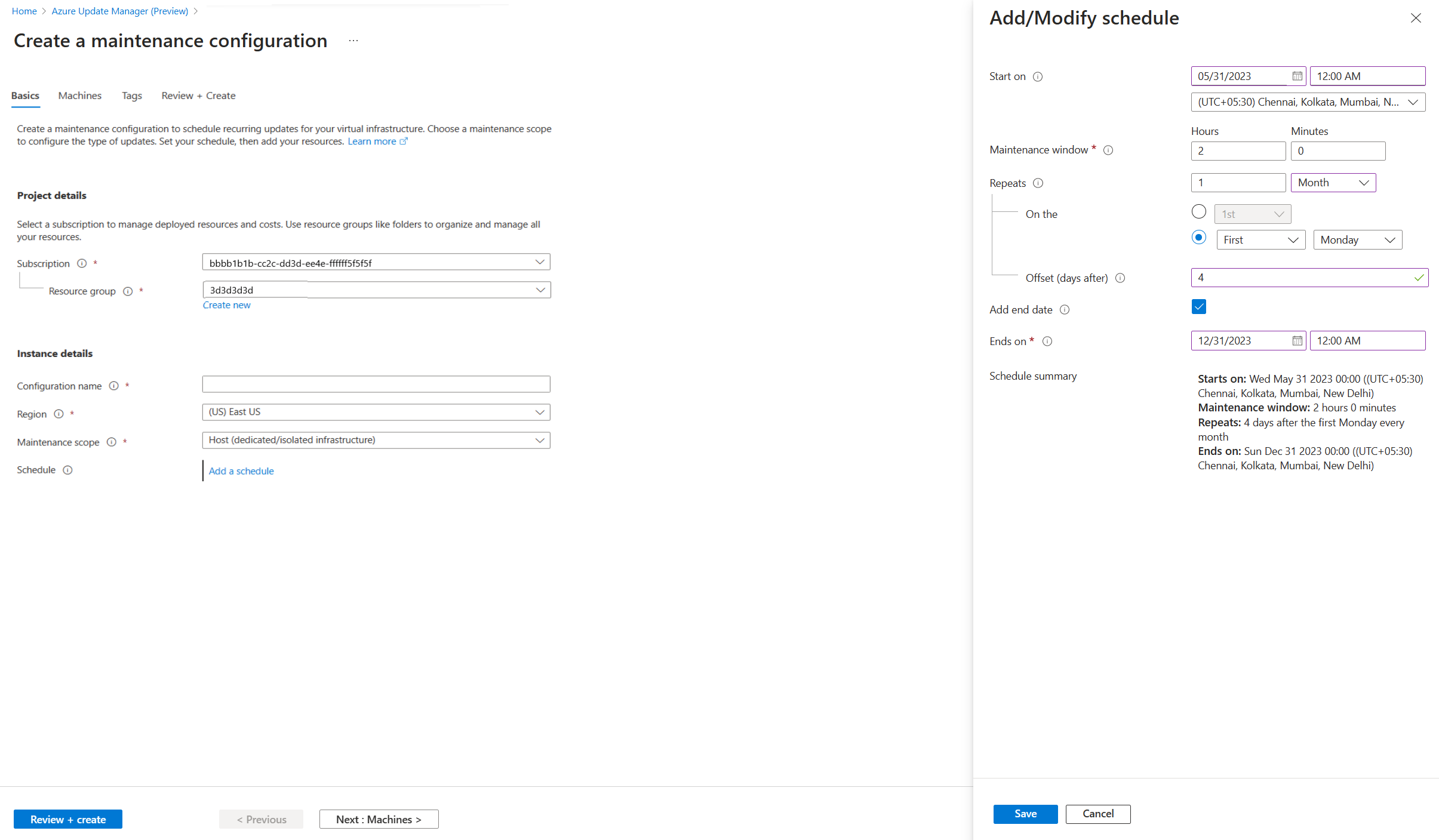Click the info icon next to Schedule
This screenshot has width=1439, height=840.
(67, 469)
